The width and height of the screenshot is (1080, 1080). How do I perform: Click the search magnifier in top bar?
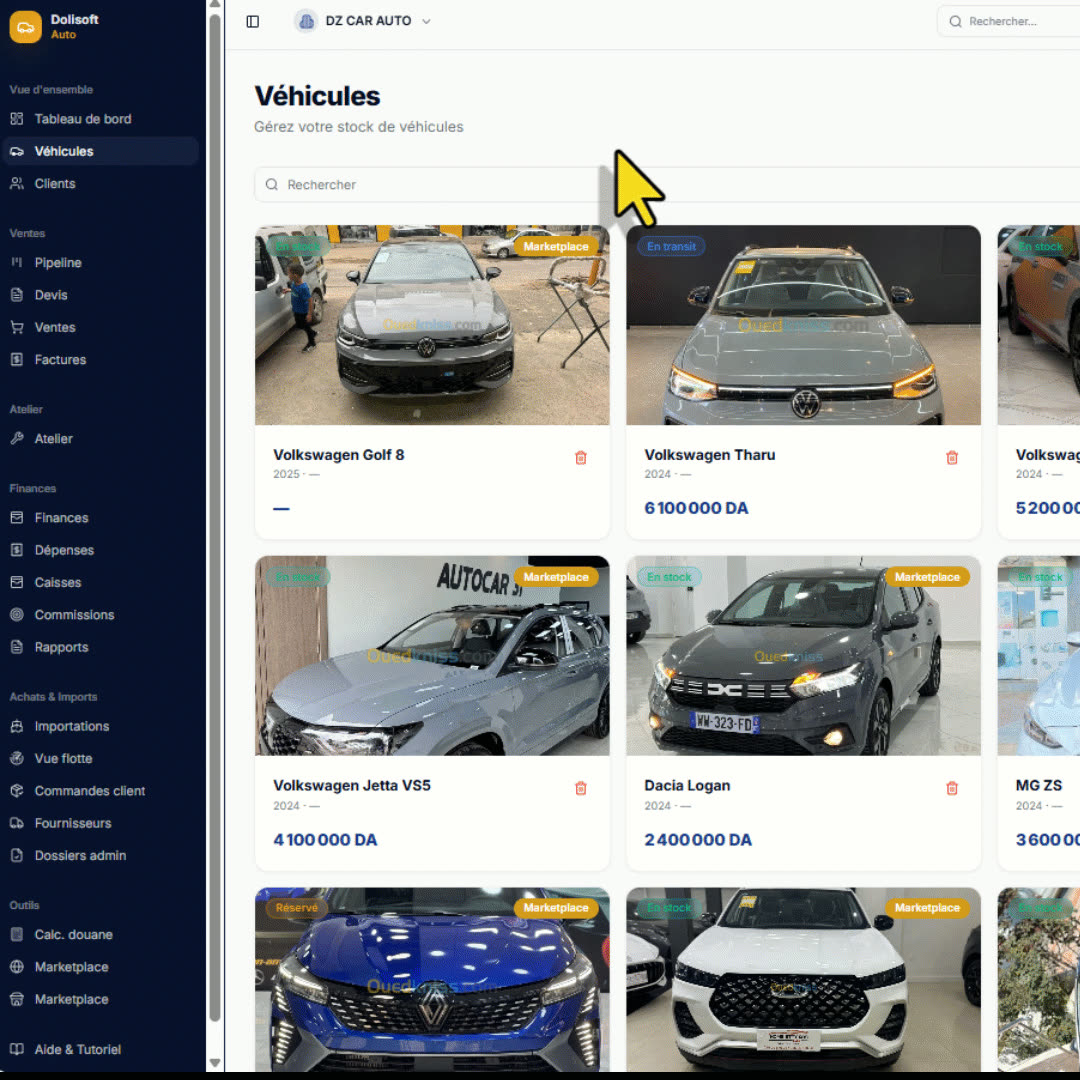[x=955, y=21]
